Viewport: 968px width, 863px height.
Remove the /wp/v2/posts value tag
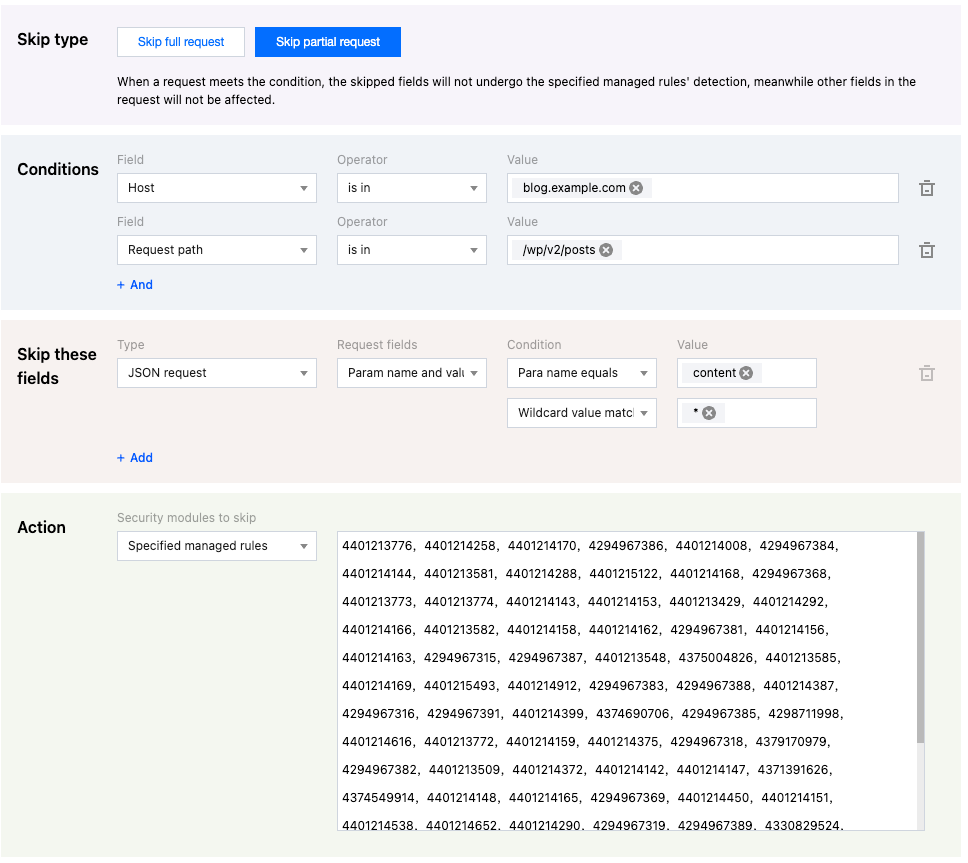coord(606,250)
